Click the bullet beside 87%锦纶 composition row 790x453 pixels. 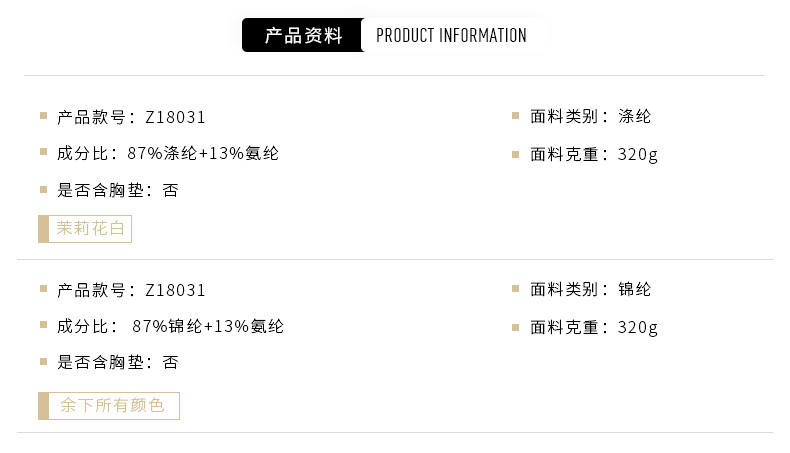point(44,326)
